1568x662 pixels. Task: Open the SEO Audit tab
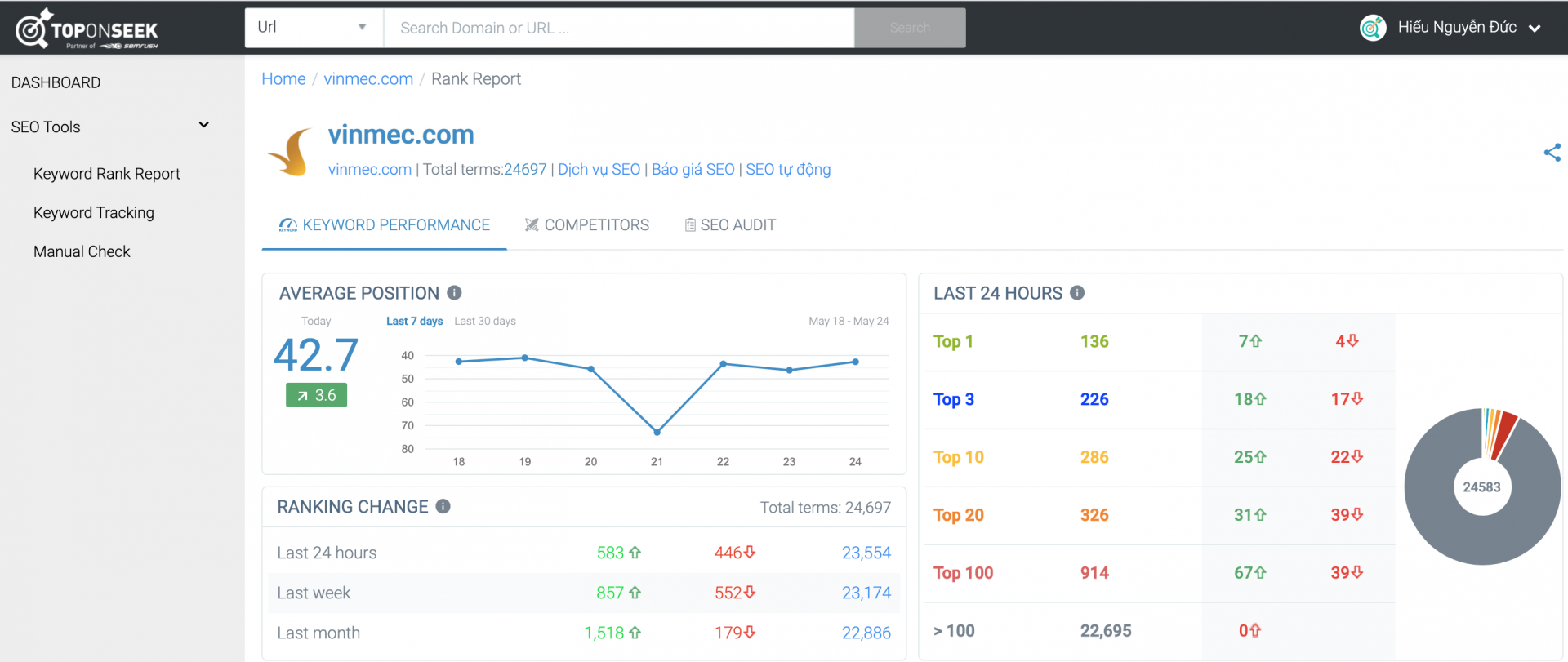pyautogui.click(x=729, y=225)
